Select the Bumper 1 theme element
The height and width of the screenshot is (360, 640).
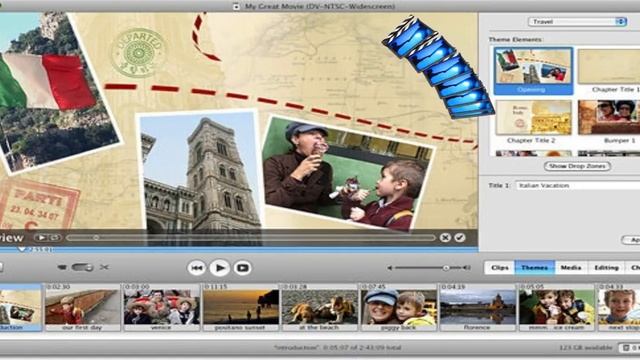coord(609,122)
